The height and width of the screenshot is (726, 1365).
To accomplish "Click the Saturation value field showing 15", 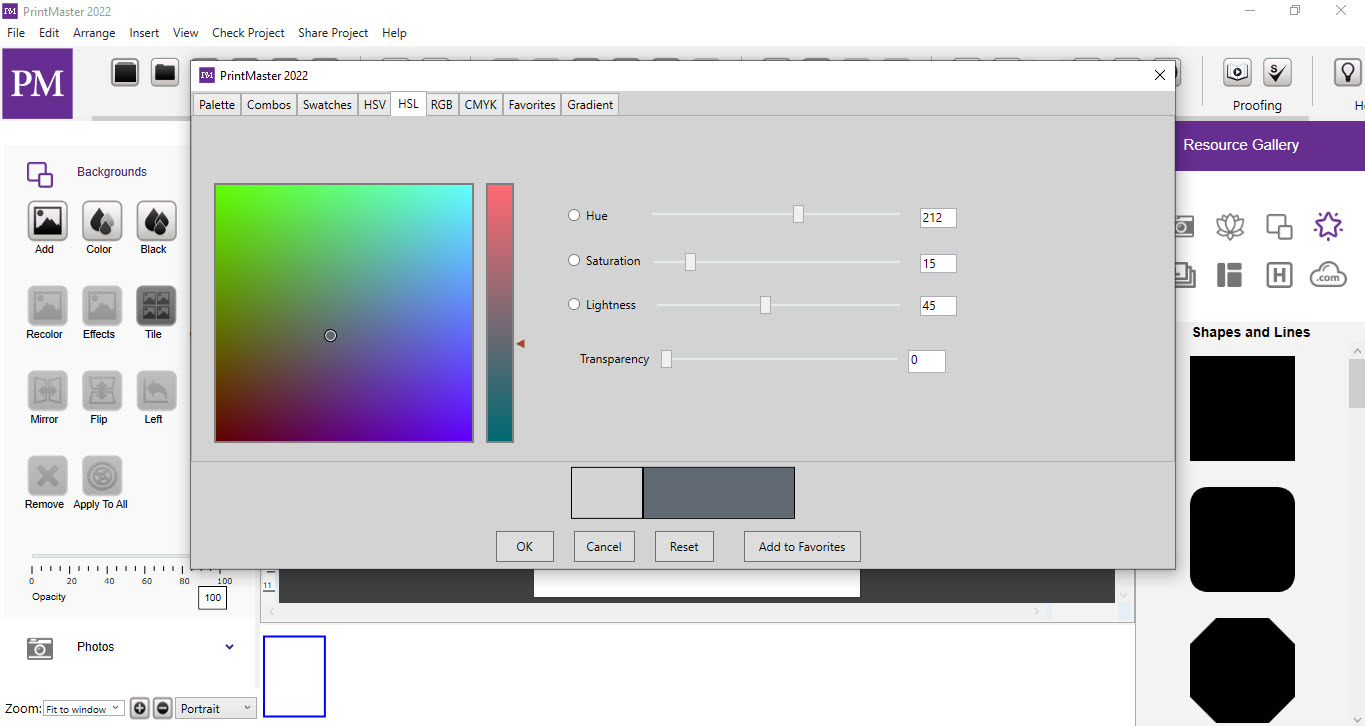I will (x=938, y=263).
